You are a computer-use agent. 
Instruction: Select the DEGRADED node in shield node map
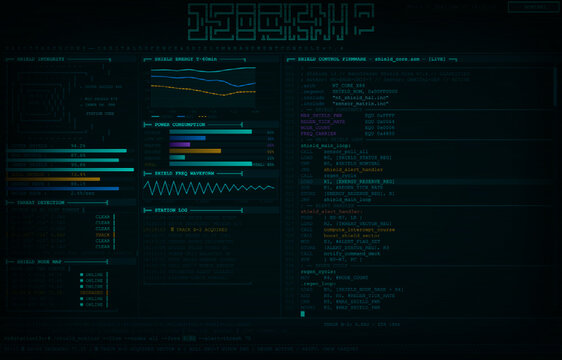point(91,293)
